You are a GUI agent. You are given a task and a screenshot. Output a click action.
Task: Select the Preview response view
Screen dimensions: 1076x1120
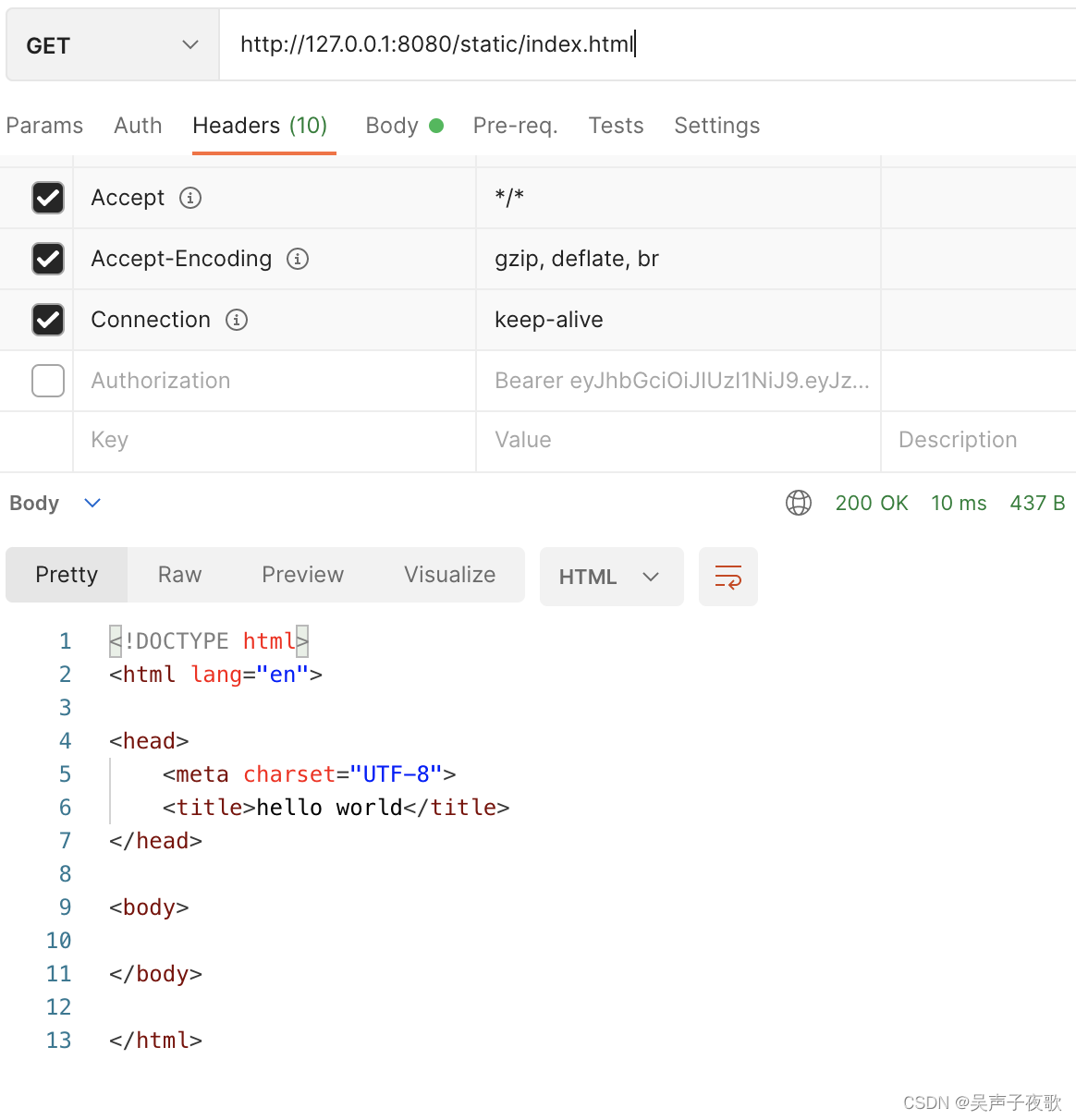coord(302,575)
